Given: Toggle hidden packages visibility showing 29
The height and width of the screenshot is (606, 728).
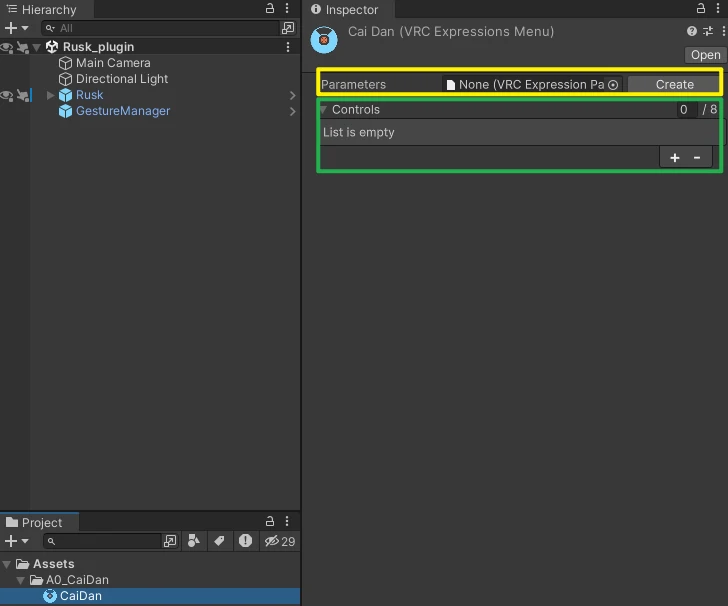Looking at the screenshot, I should pos(279,541).
